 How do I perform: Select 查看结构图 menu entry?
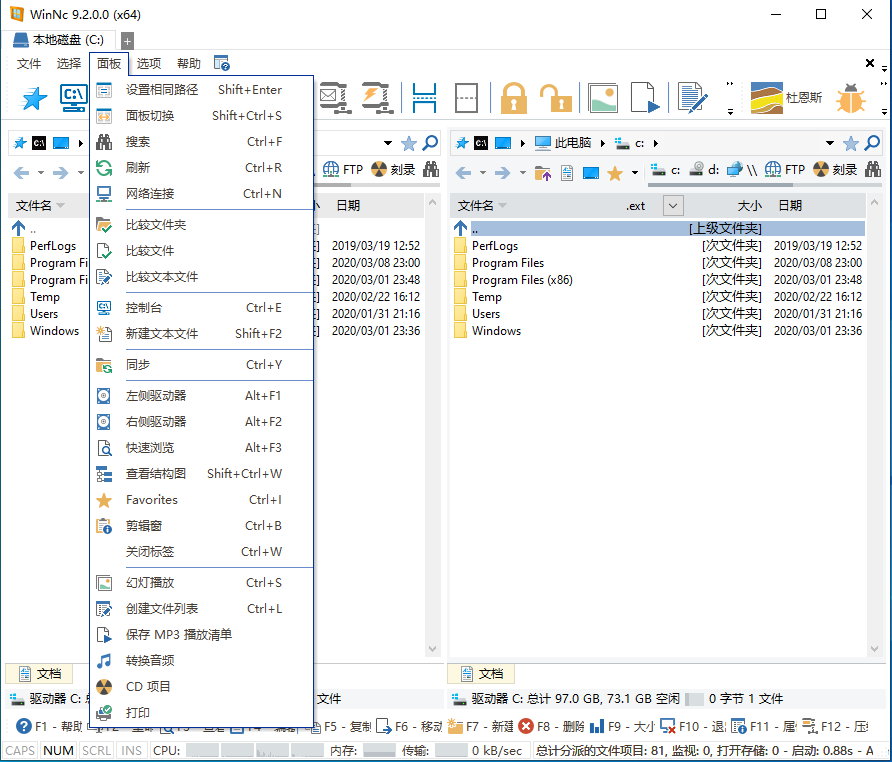coord(201,473)
